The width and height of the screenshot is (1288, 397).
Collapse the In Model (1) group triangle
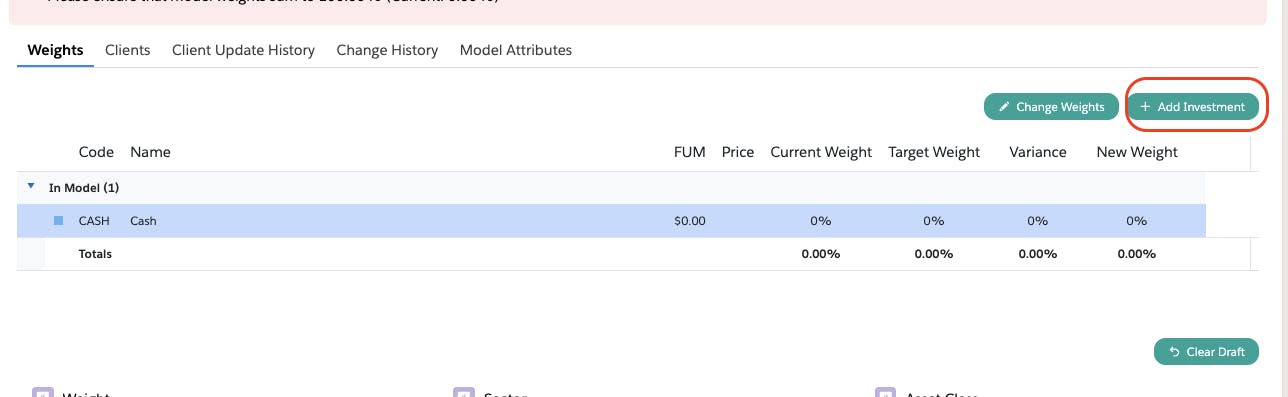point(31,186)
